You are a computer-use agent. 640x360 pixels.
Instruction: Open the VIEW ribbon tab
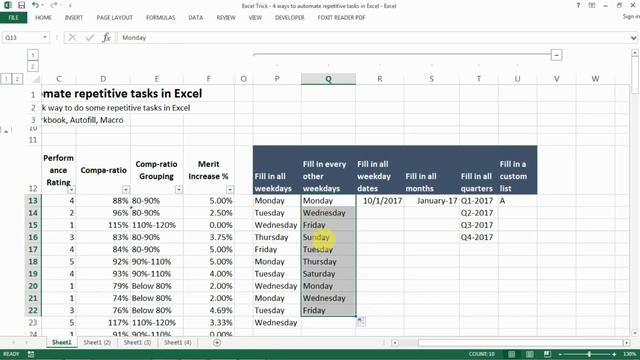click(x=256, y=18)
